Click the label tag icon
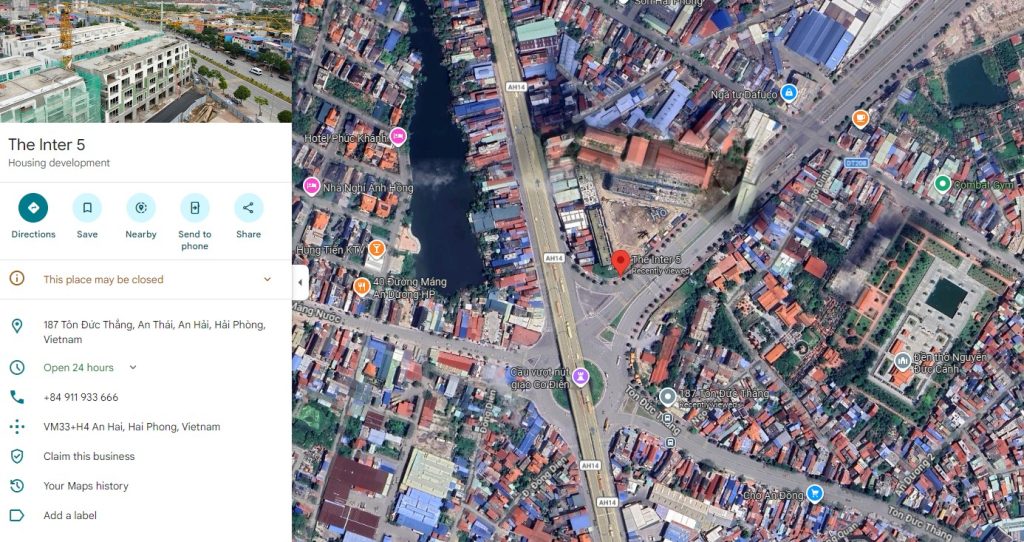1024x542 pixels. click(17, 515)
